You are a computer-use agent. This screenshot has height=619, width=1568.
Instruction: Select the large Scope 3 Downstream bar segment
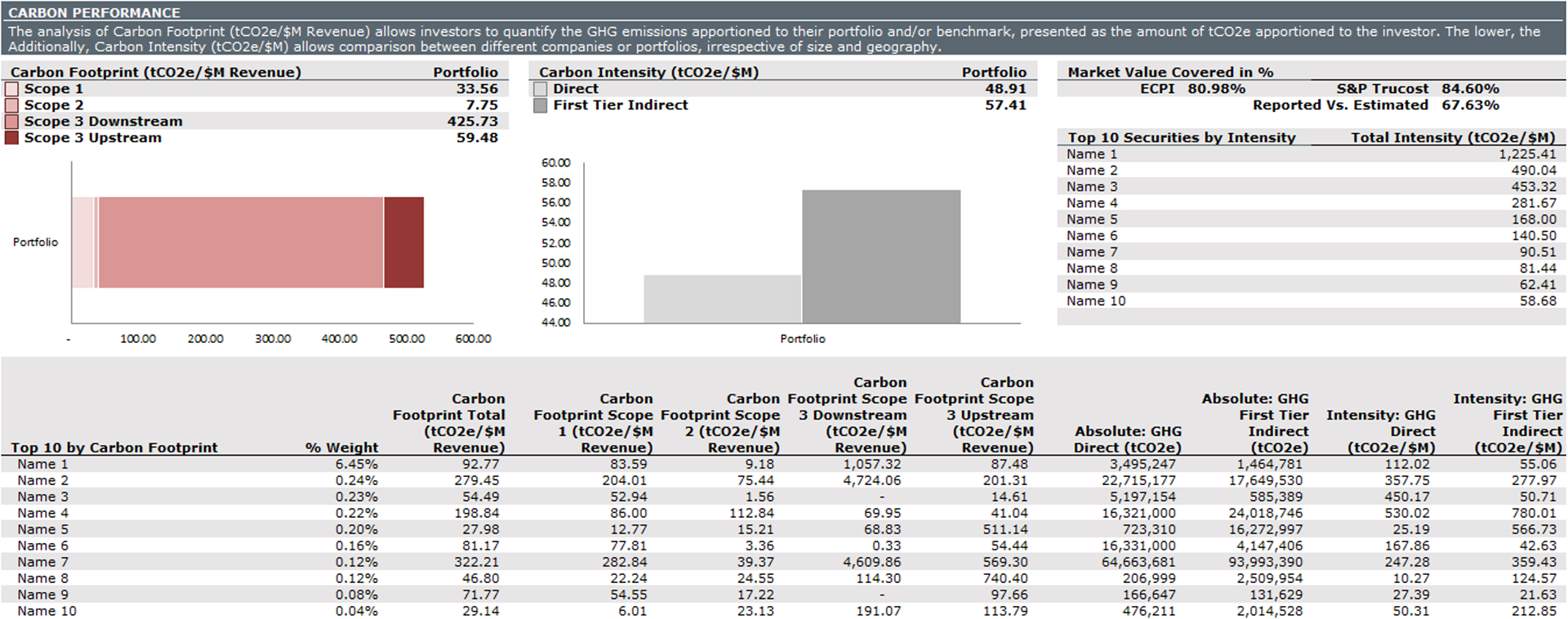[241, 243]
